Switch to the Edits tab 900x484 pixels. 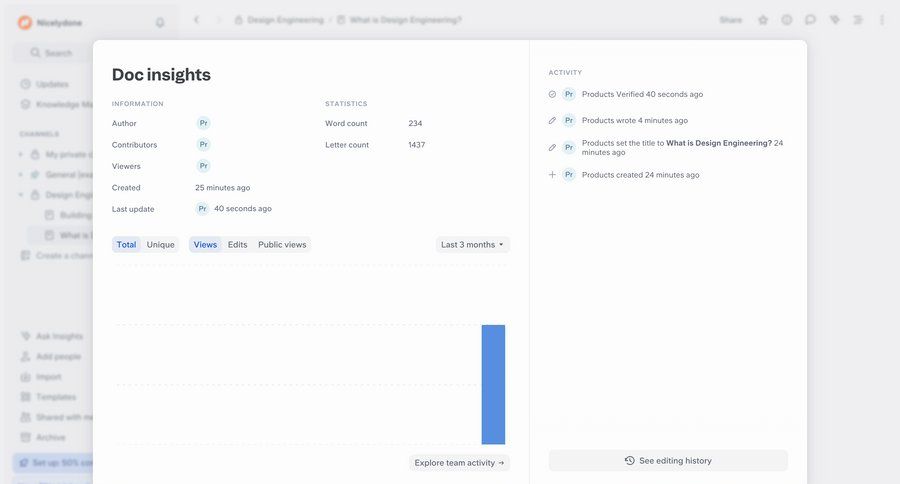[x=237, y=245]
